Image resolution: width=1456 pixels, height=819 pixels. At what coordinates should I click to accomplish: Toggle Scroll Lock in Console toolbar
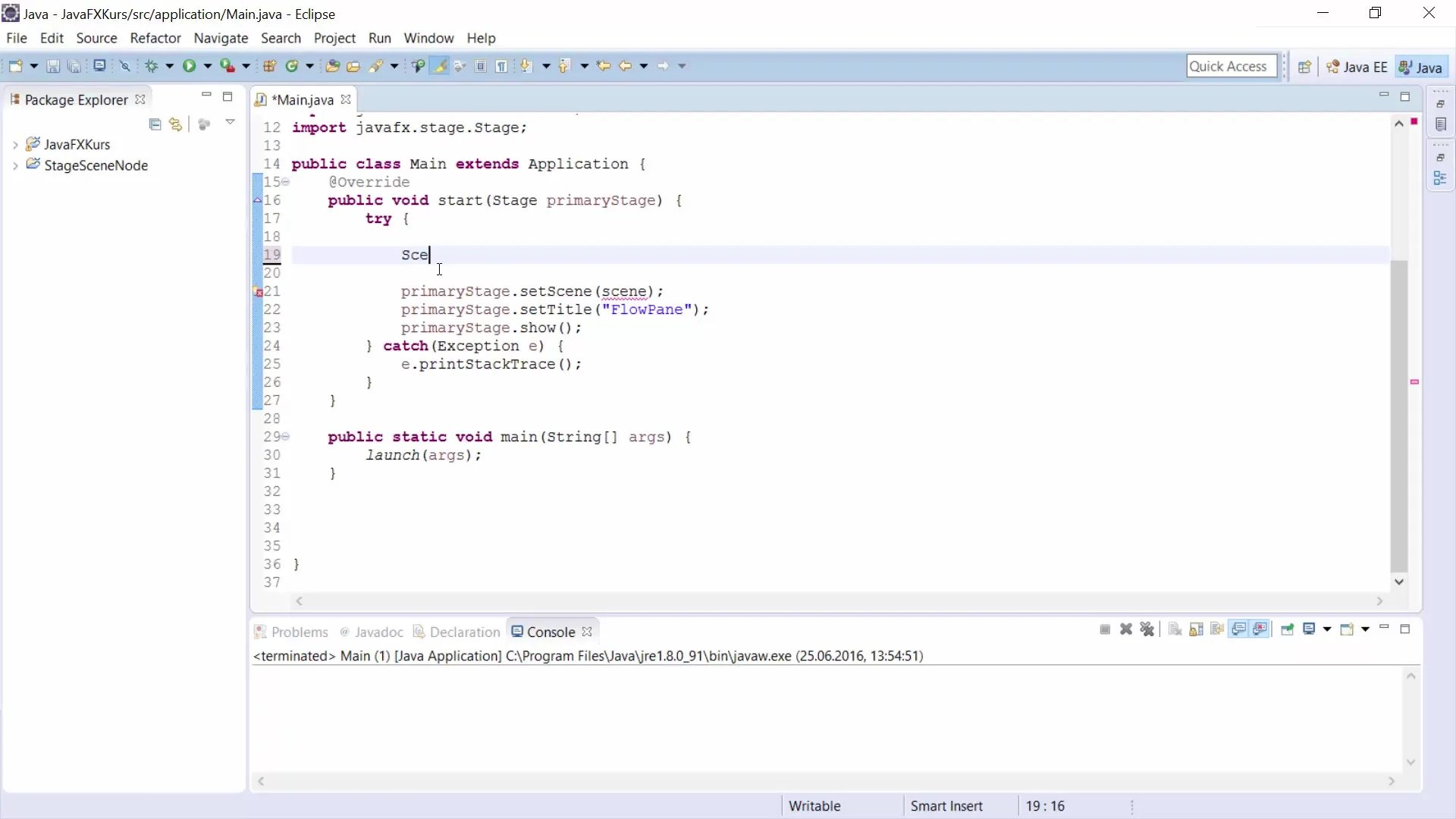(1196, 629)
